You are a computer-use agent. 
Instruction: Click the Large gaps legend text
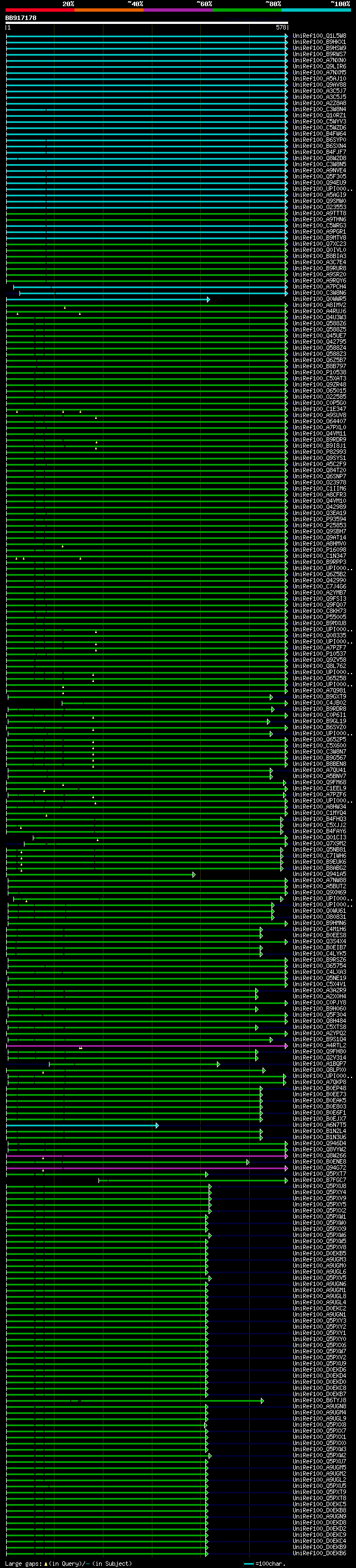pyautogui.click(x=68, y=1564)
